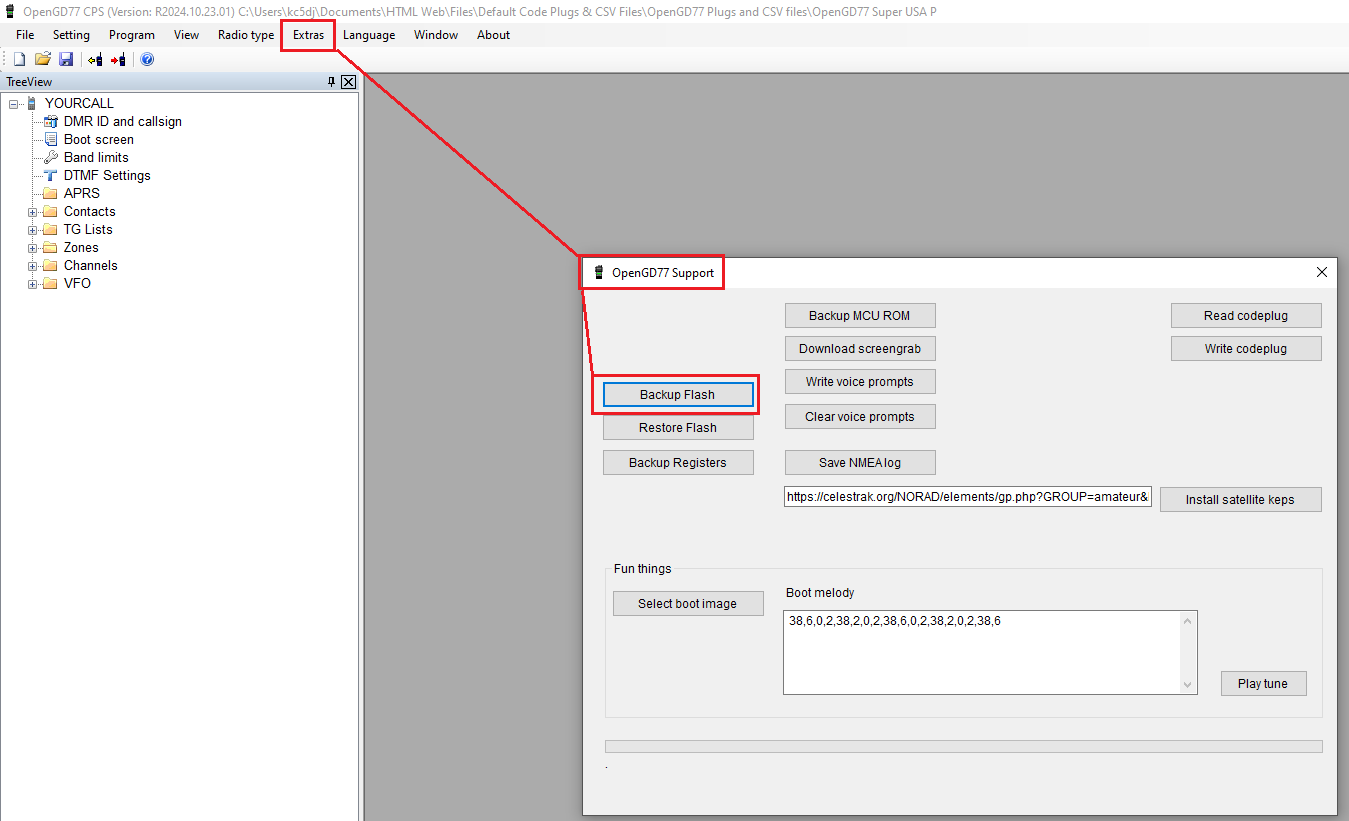Click the Boot melody scrollbar up arrow

point(1188,621)
